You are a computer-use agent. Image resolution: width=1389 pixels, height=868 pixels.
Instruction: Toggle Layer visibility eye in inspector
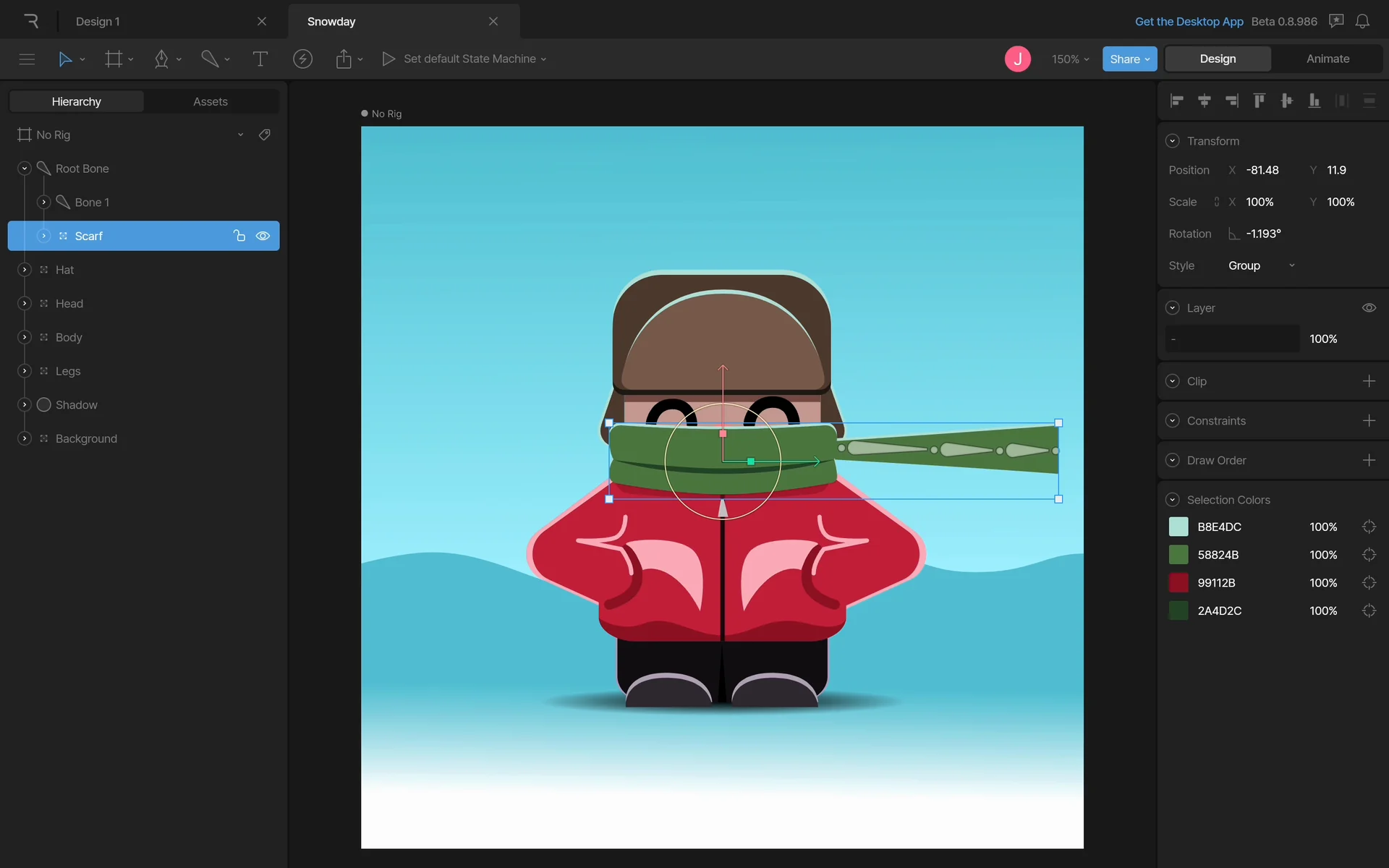coord(1369,308)
